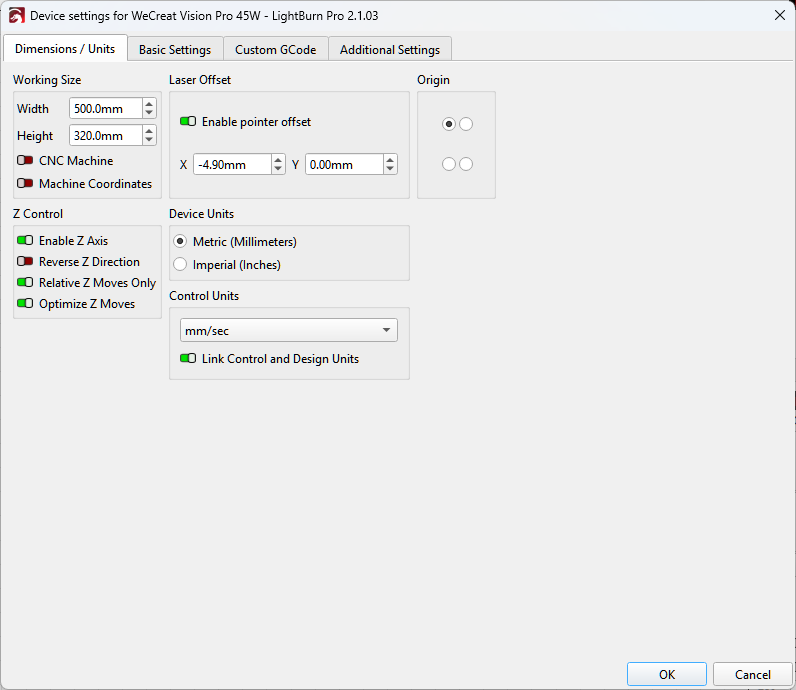Screen dimensions: 796x690
Task: Switch to the Basic Settings tab
Action: 175,49
